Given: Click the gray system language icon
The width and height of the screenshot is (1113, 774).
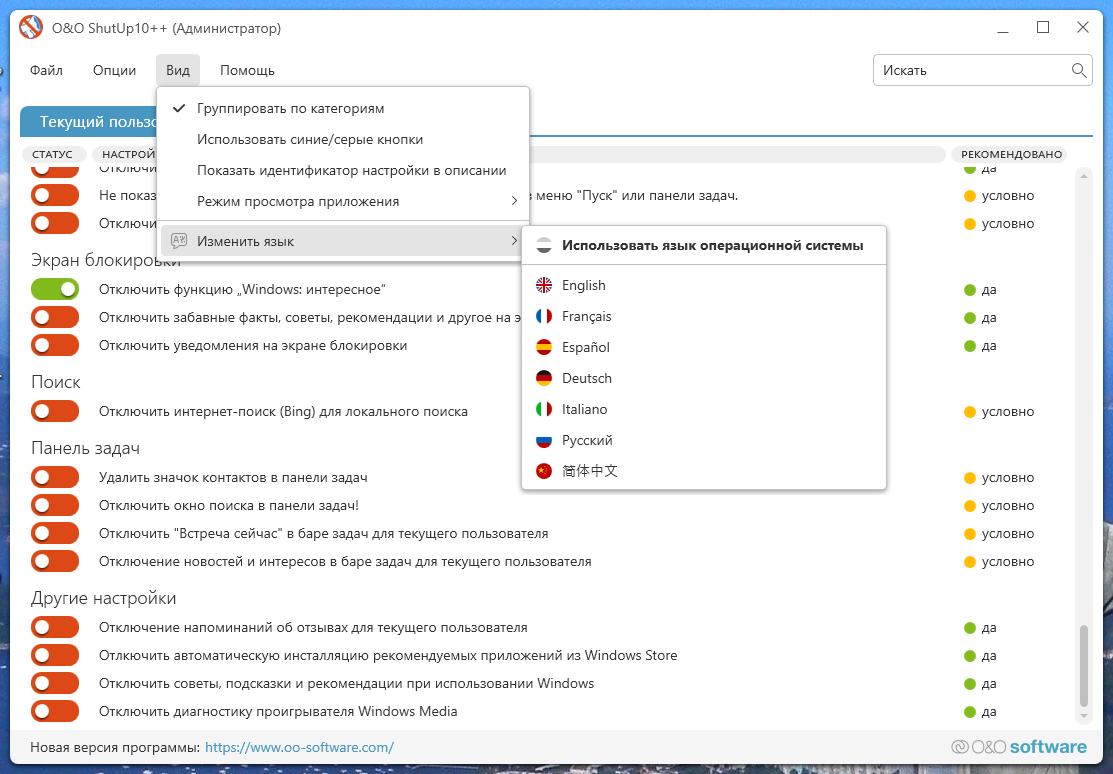Looking at the screenshot, I should (544, 245).
